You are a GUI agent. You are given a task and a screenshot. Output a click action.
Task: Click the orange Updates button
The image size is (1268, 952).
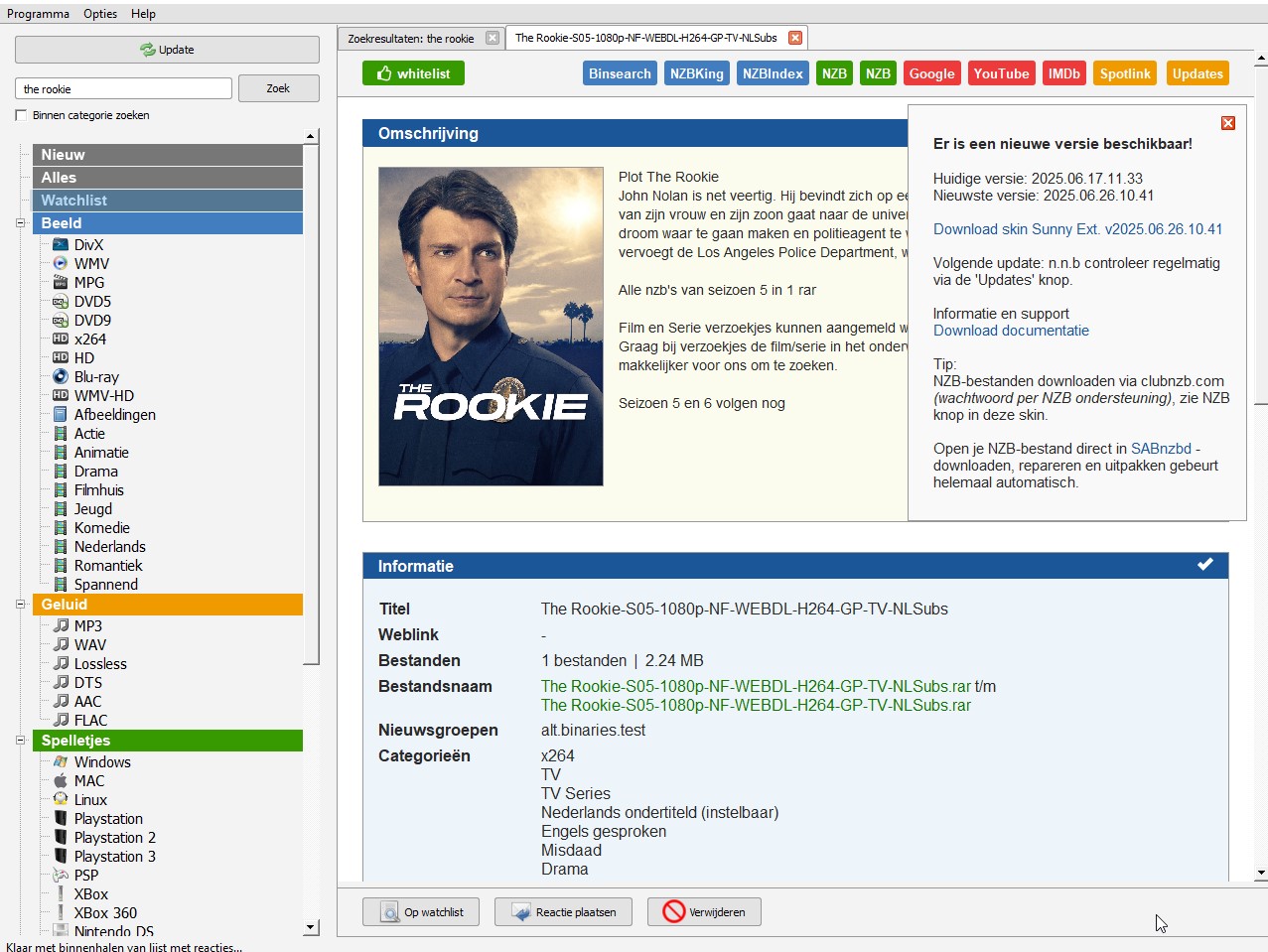tap(1198, 73)
